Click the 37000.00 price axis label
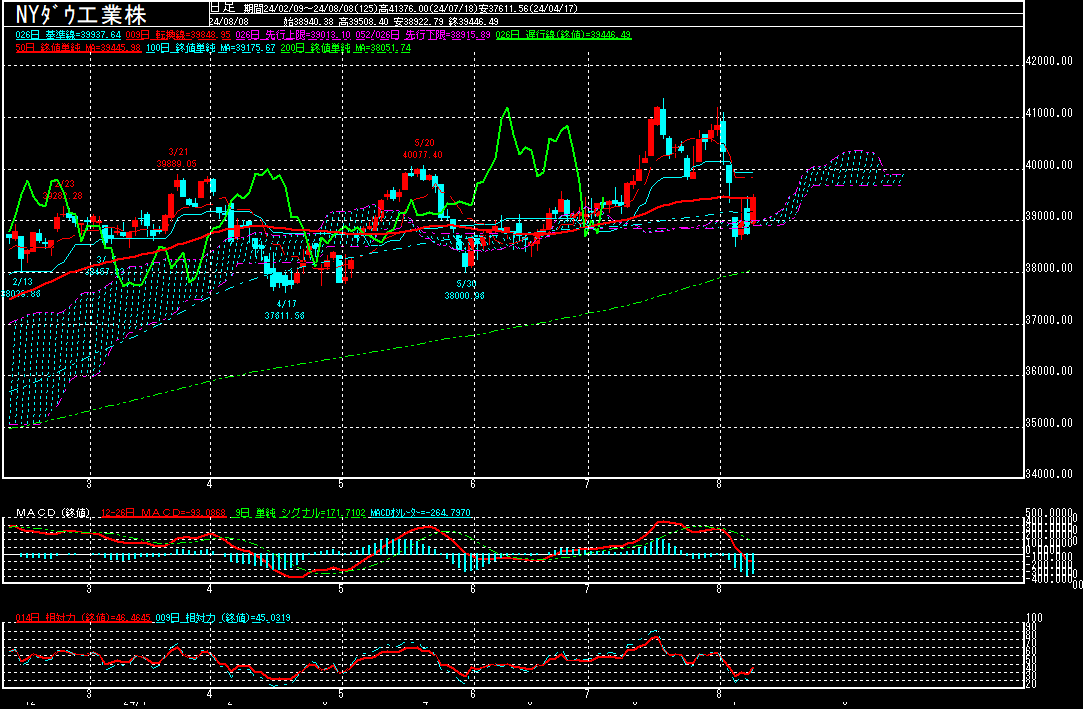The image size is (1083, 709). coord(1049,320)
